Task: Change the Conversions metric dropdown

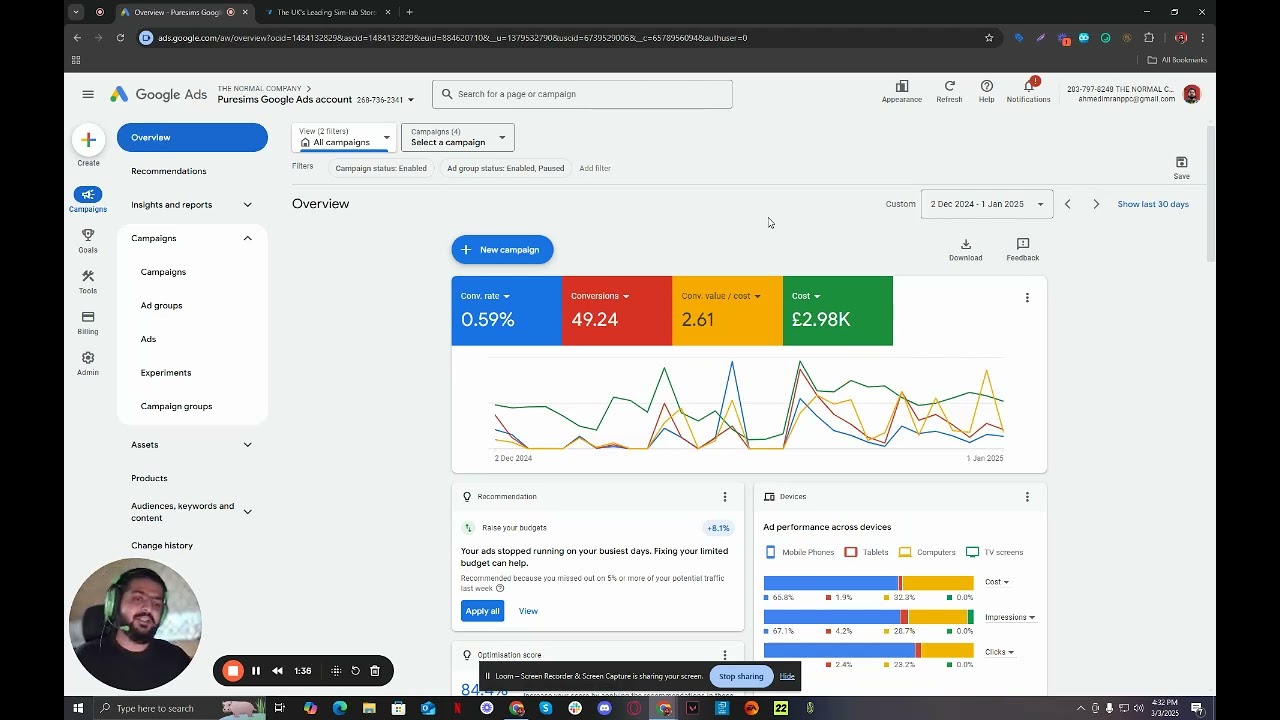Action: point(600,296)
